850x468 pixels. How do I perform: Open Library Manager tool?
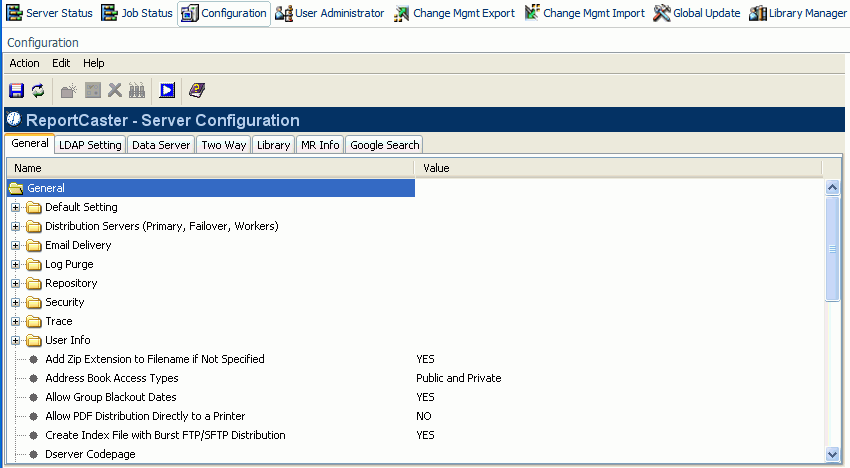798,13
